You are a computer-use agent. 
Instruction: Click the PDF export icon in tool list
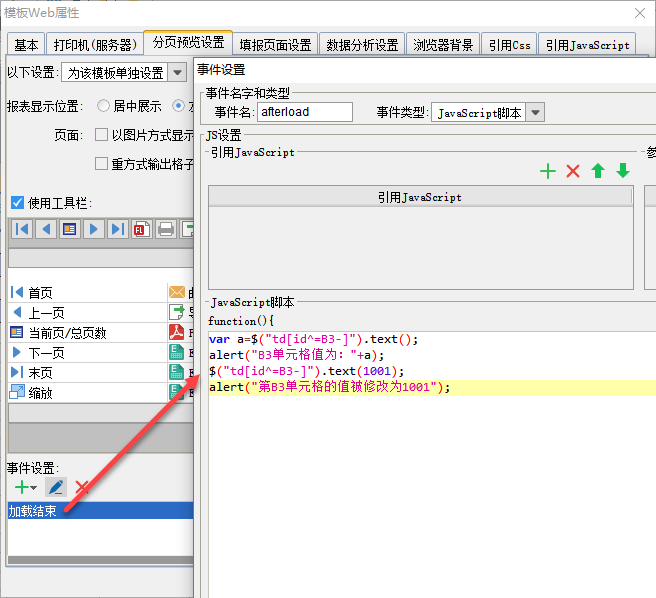[177, 332]
